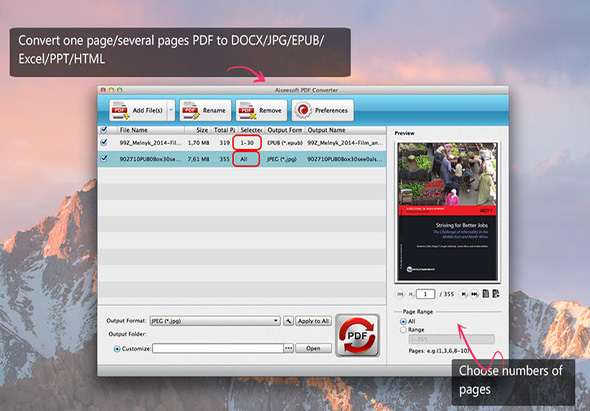Click the Output Name column header
This screenshot has width=590, height=411.
pyautogui.click(x=345, y=130)
